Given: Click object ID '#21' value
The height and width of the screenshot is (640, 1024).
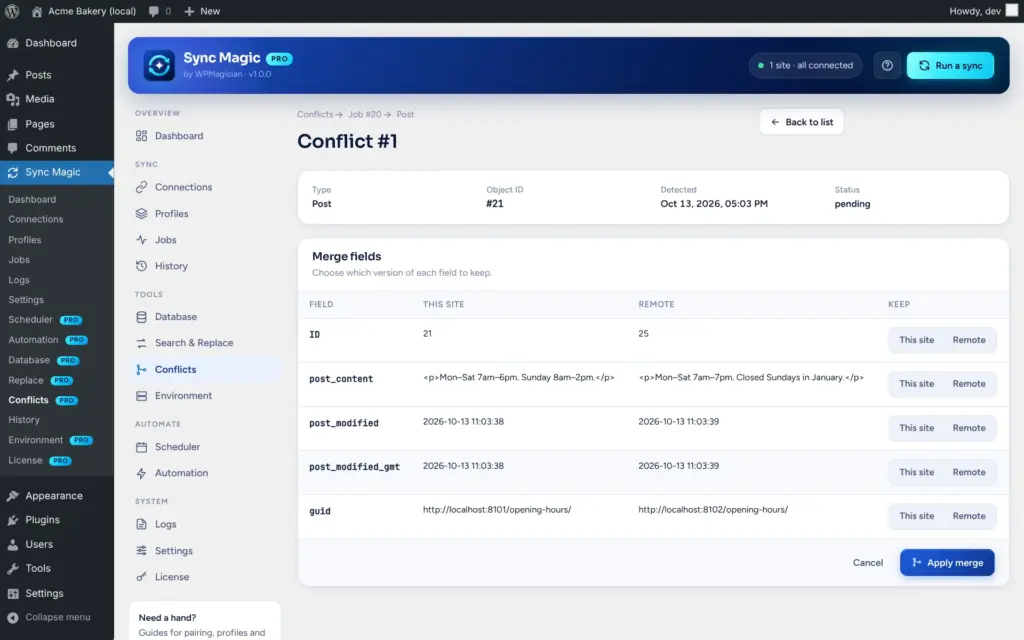Looking at the screenshot, I should point(494,204).
